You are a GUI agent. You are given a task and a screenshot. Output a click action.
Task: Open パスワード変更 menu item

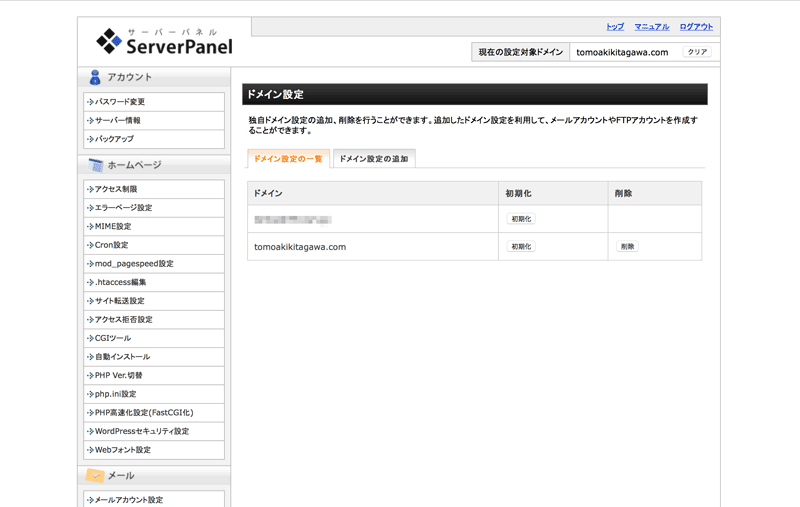154,102
